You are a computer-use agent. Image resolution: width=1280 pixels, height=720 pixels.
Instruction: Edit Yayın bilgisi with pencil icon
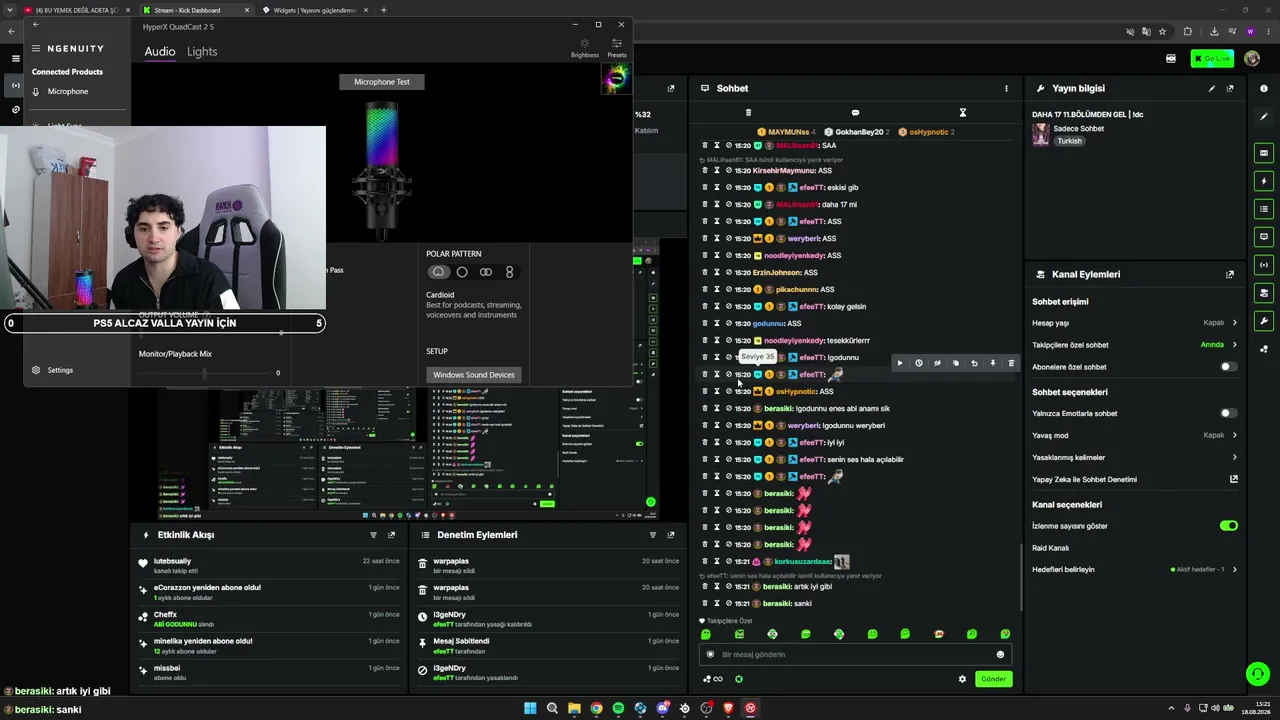1212,88
